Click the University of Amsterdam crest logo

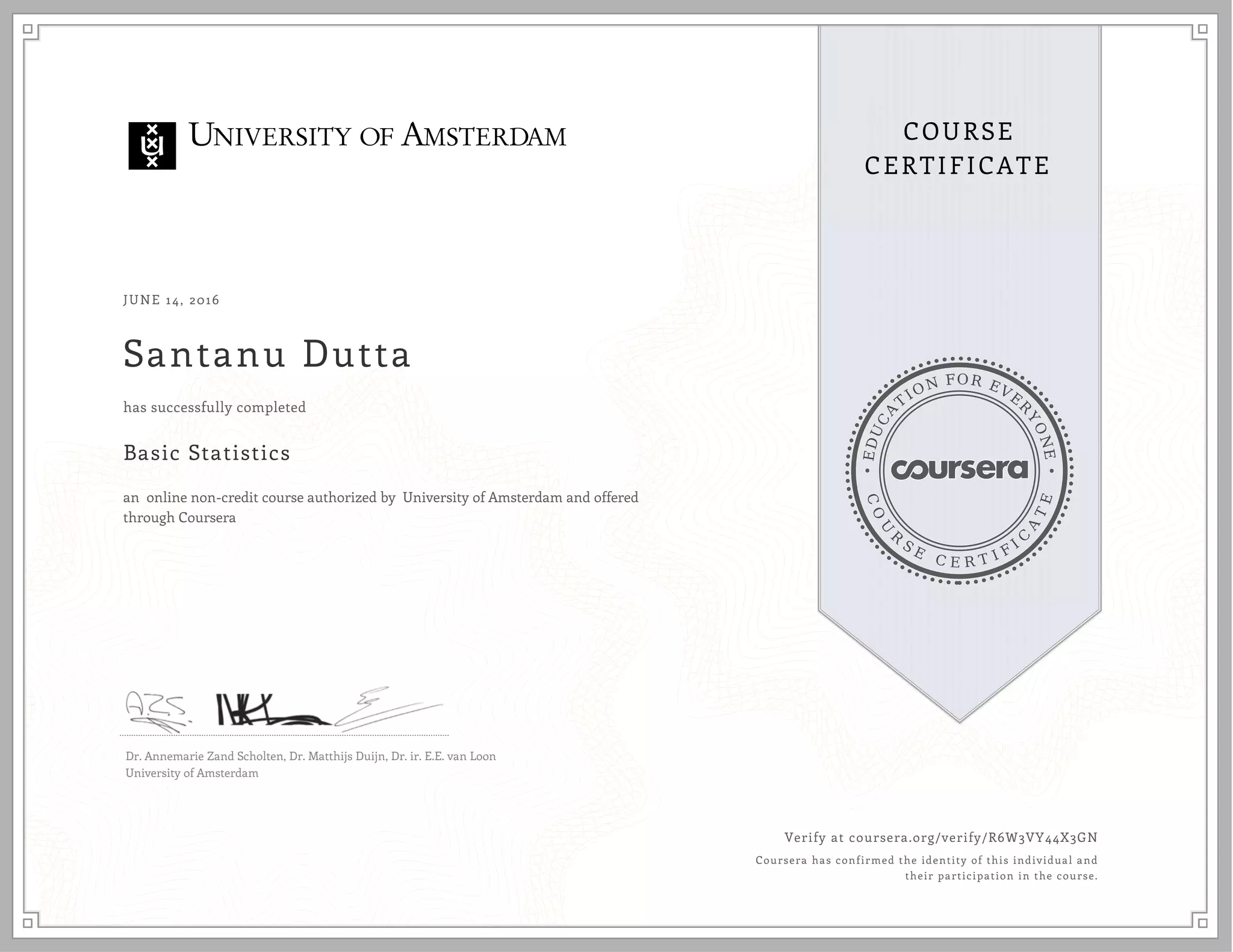[x=152, y=146]
